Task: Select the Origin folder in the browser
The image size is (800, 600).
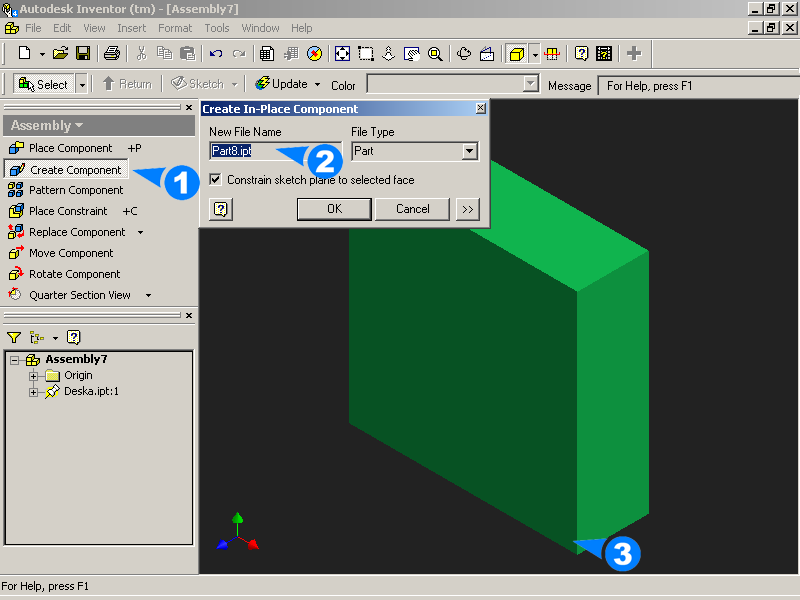Action: [x=78, y=376]
